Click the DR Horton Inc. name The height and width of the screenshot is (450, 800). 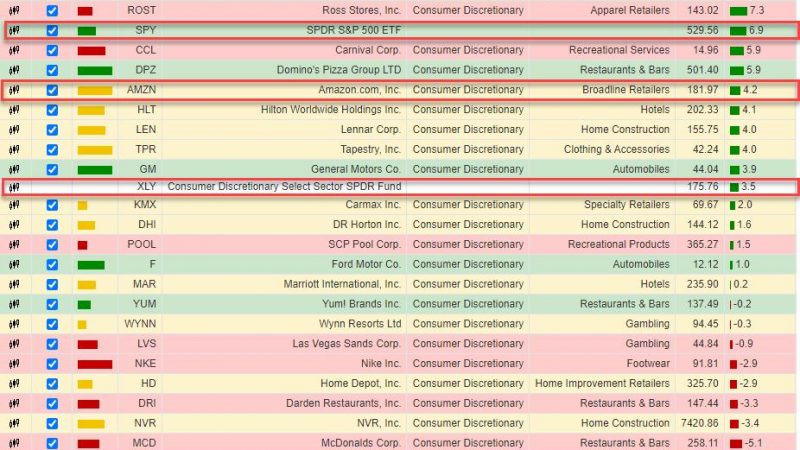[x=367, y=224]
